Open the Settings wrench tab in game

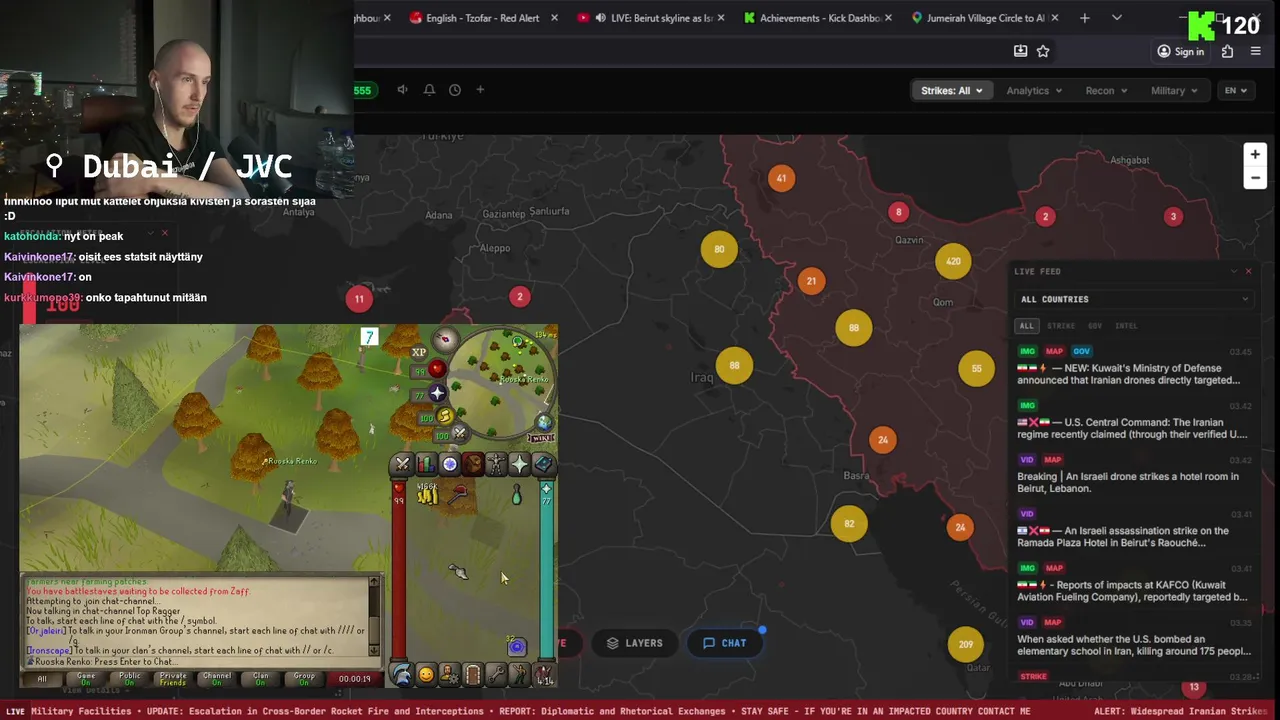pyautogui.click(x=496, y=675)
